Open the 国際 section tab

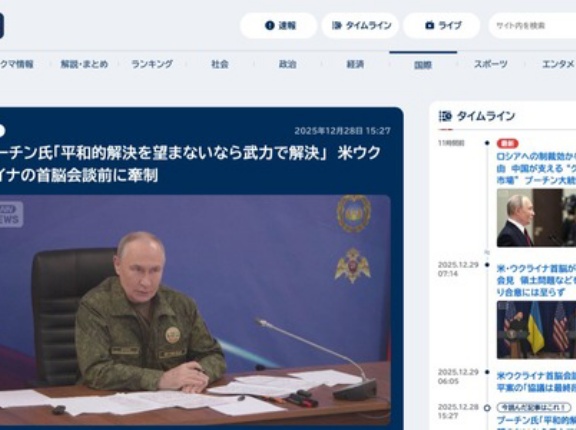423,65
